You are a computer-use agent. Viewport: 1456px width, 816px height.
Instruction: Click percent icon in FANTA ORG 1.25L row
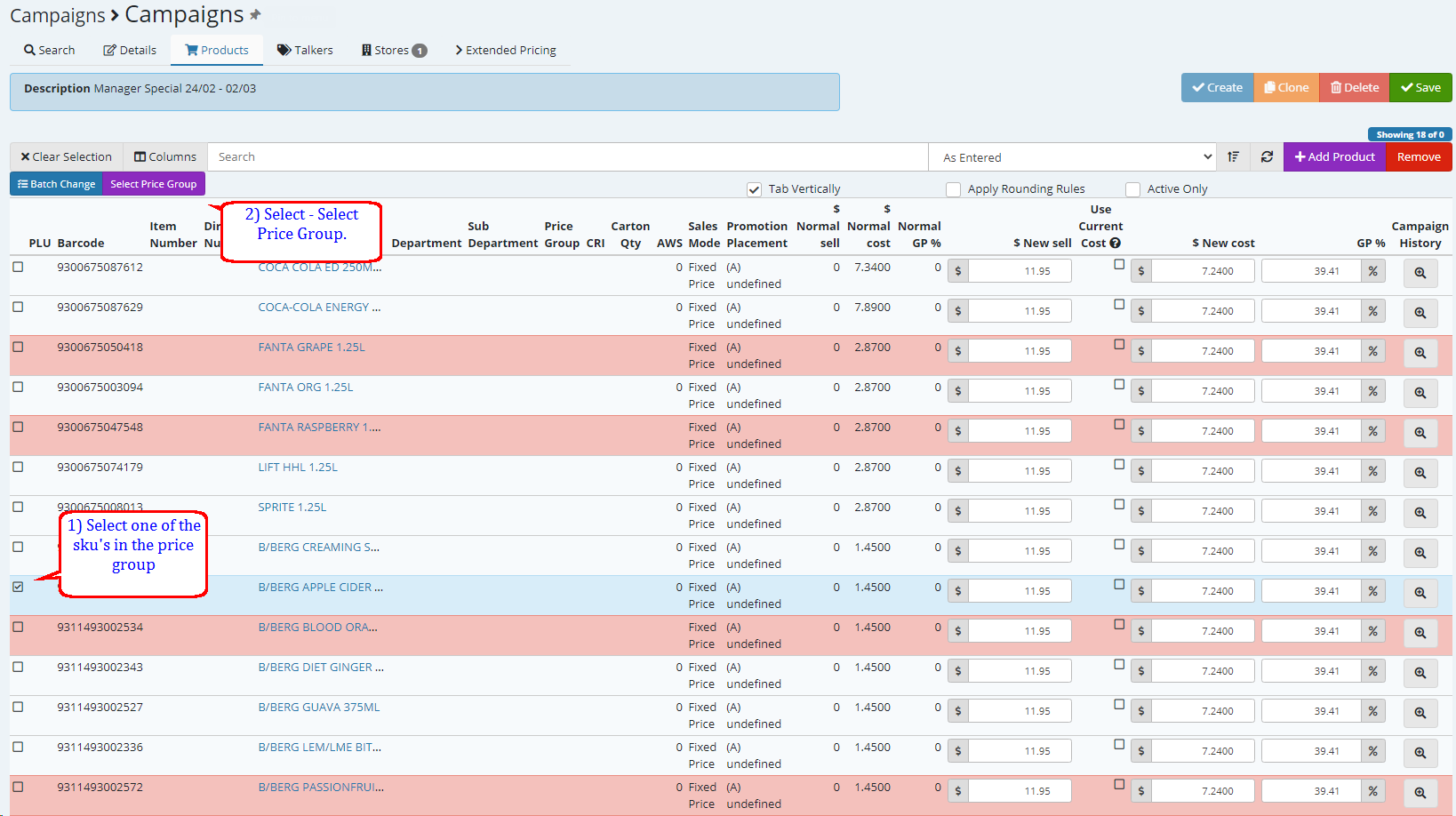coord(1372,391)
